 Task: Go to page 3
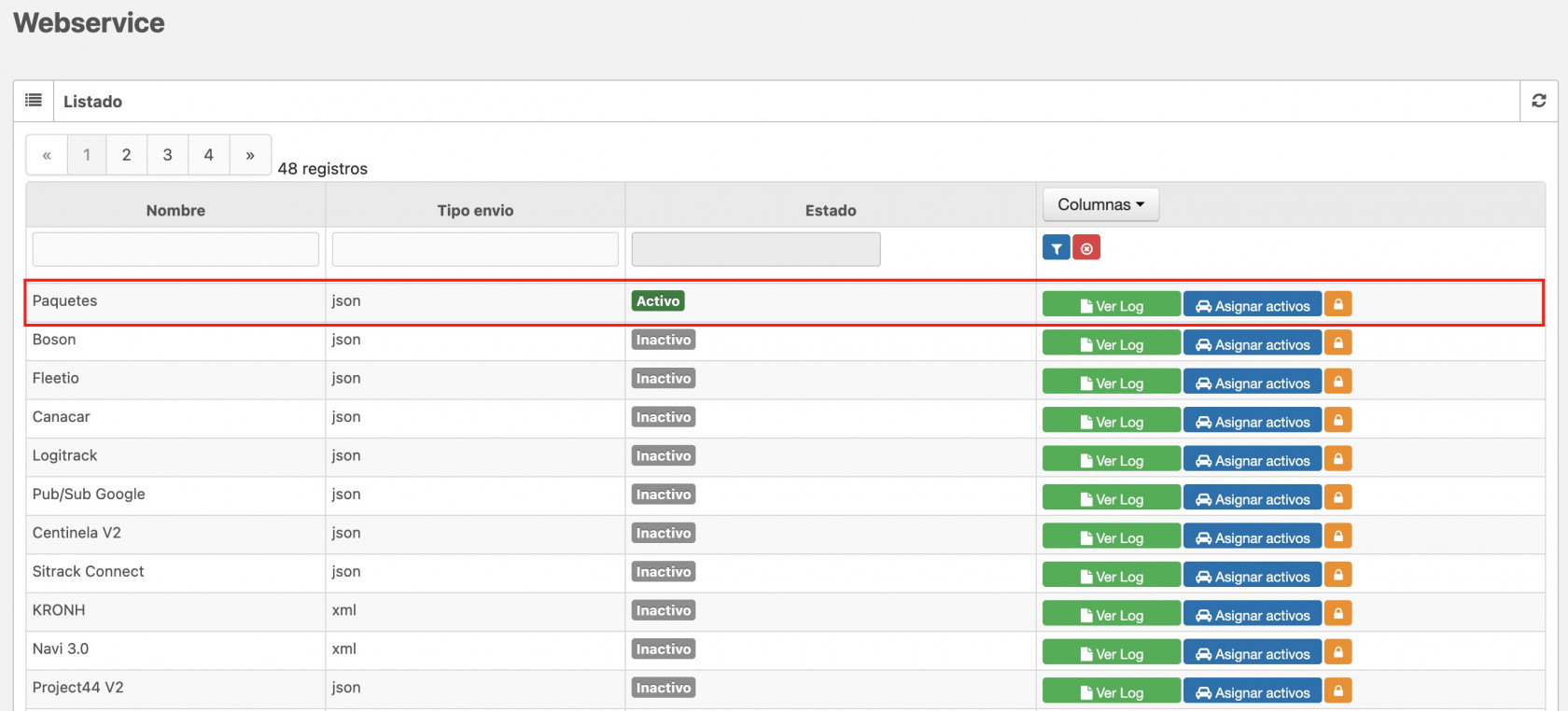point(168,155)
